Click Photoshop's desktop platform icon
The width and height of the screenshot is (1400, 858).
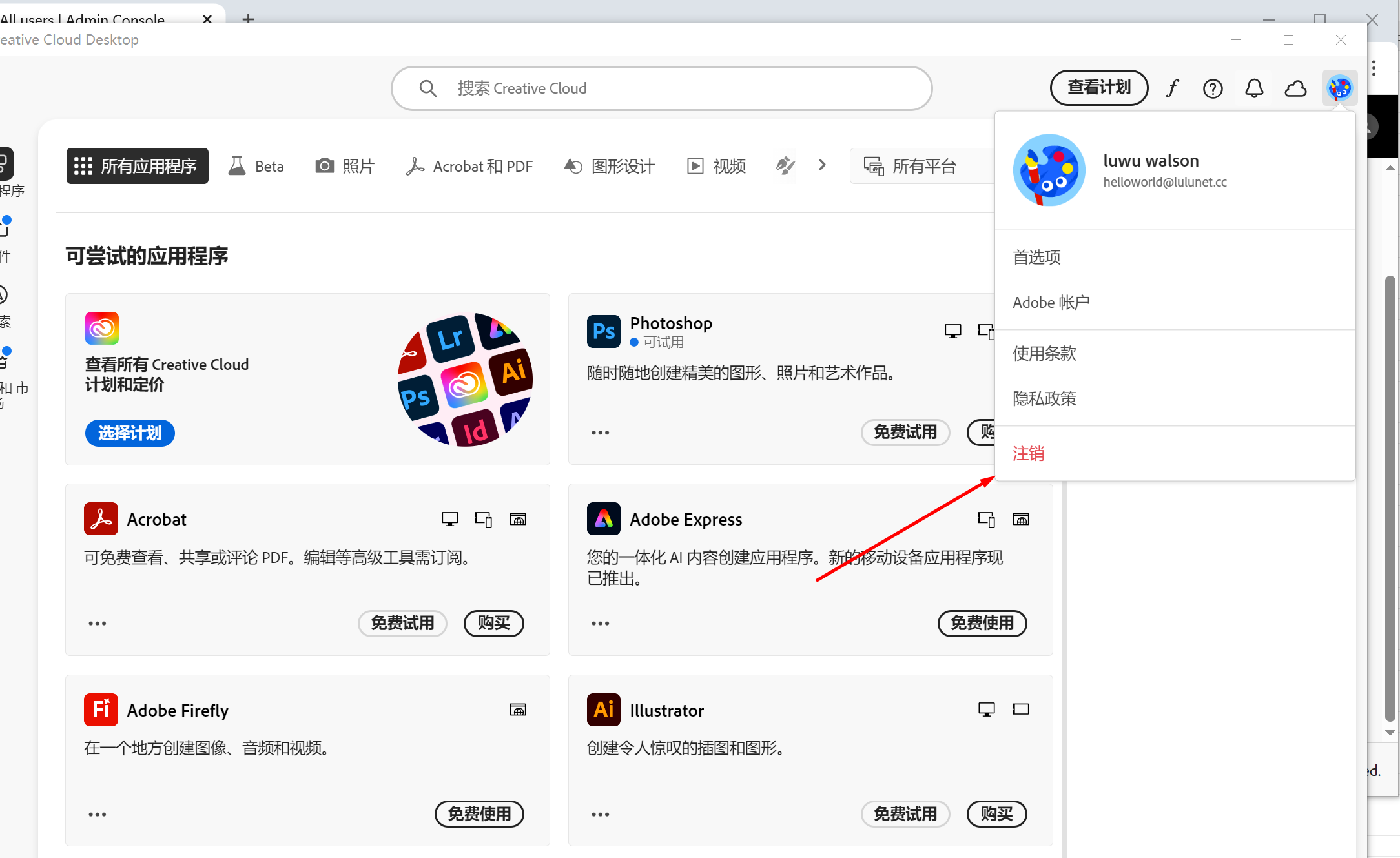[x=953, y=331]
